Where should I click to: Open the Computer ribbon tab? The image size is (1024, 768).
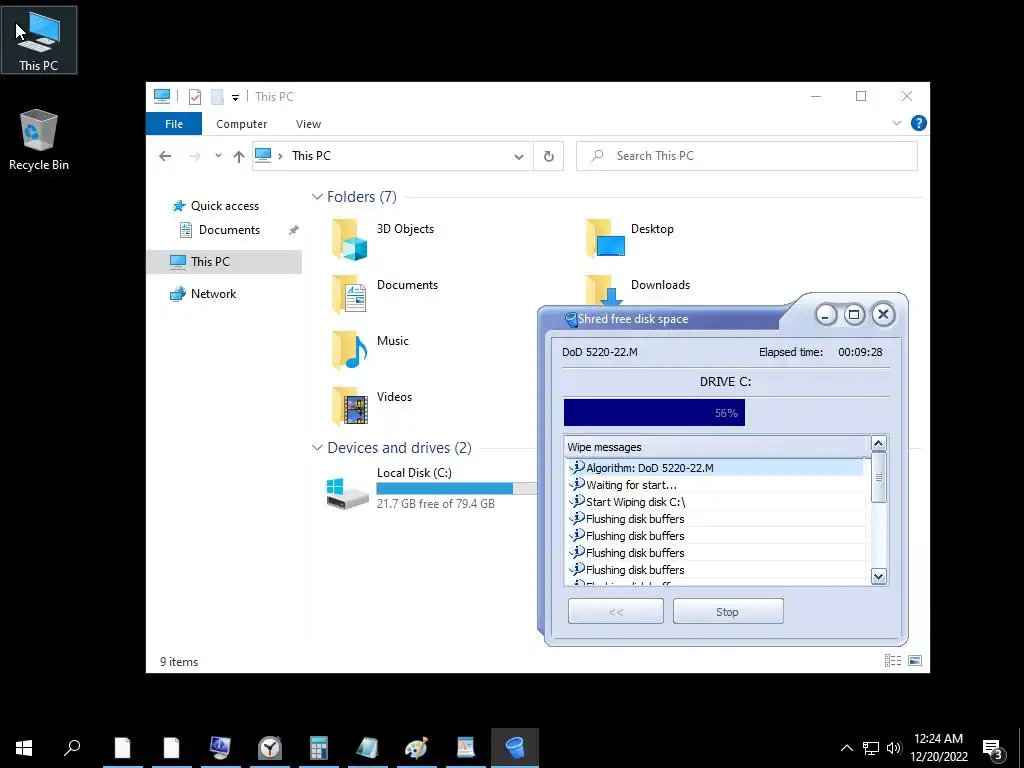point(242,123)
